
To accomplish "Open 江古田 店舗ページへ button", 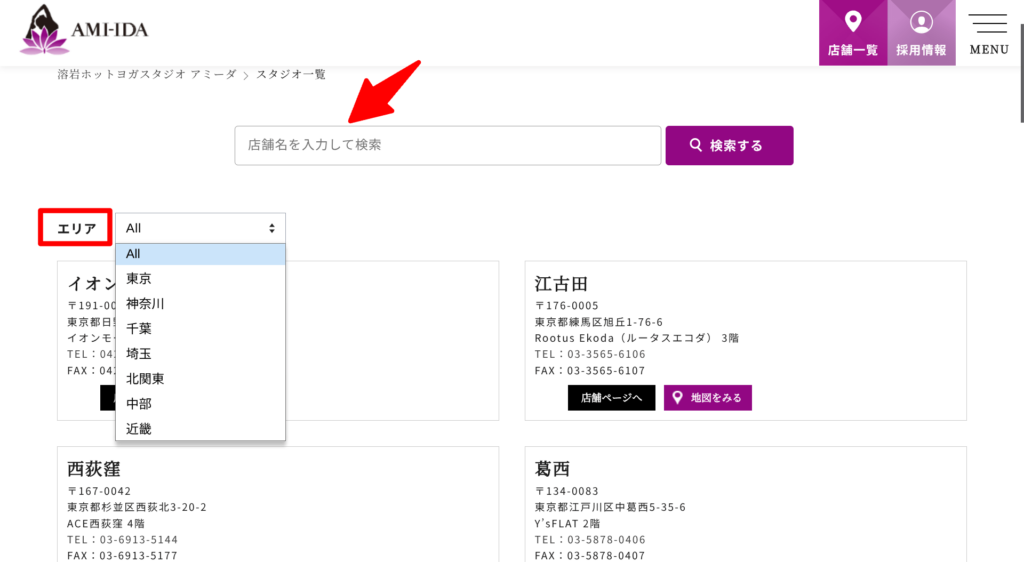I will [611, 398].
